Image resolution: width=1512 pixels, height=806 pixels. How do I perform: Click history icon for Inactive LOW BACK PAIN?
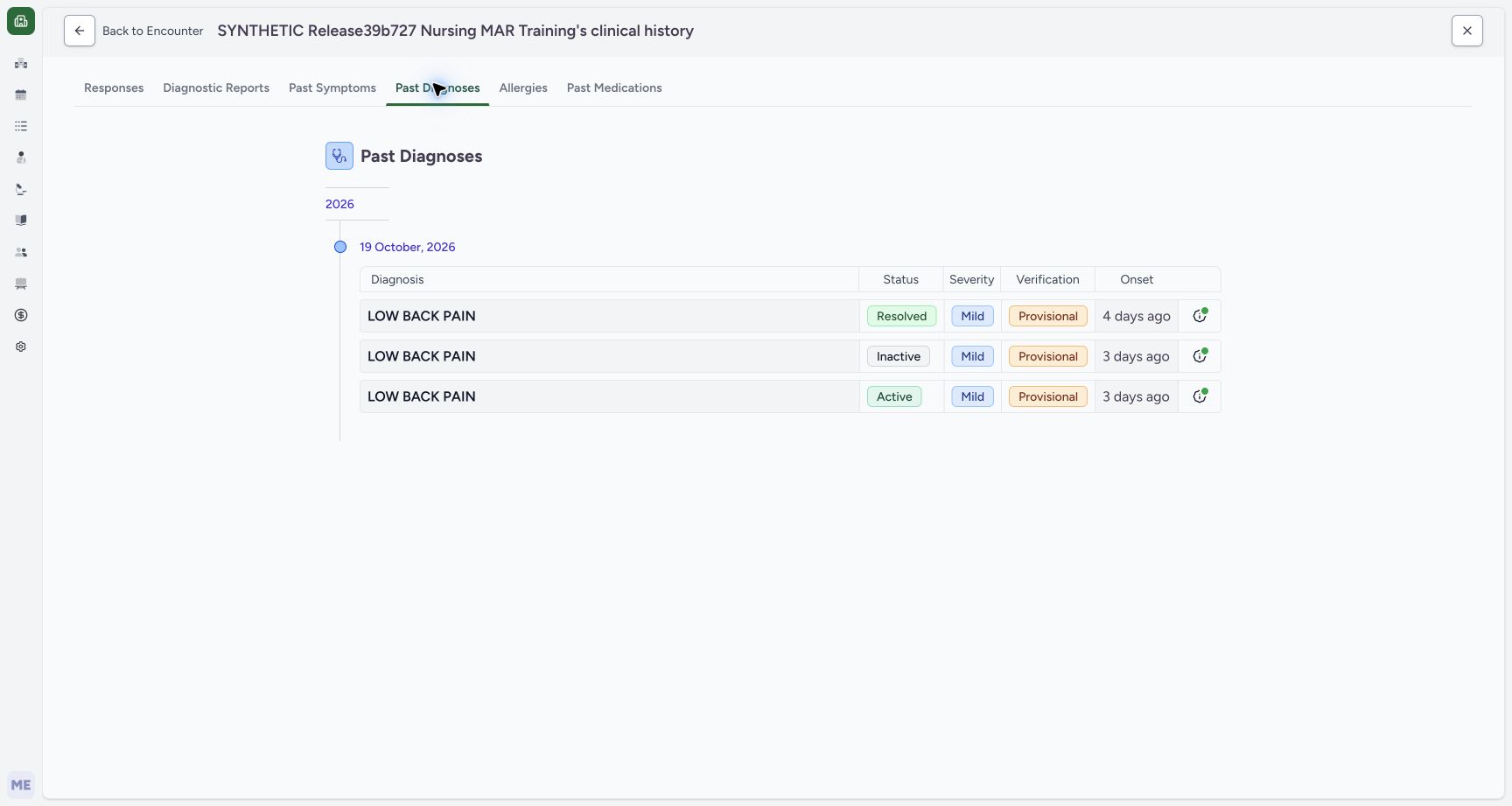[1200, 356]
